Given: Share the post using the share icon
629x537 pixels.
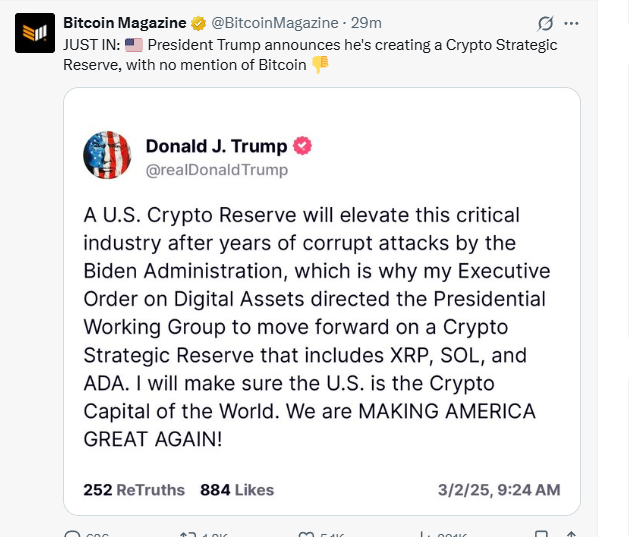Looking at the screenshot, I should pos(569,534).
